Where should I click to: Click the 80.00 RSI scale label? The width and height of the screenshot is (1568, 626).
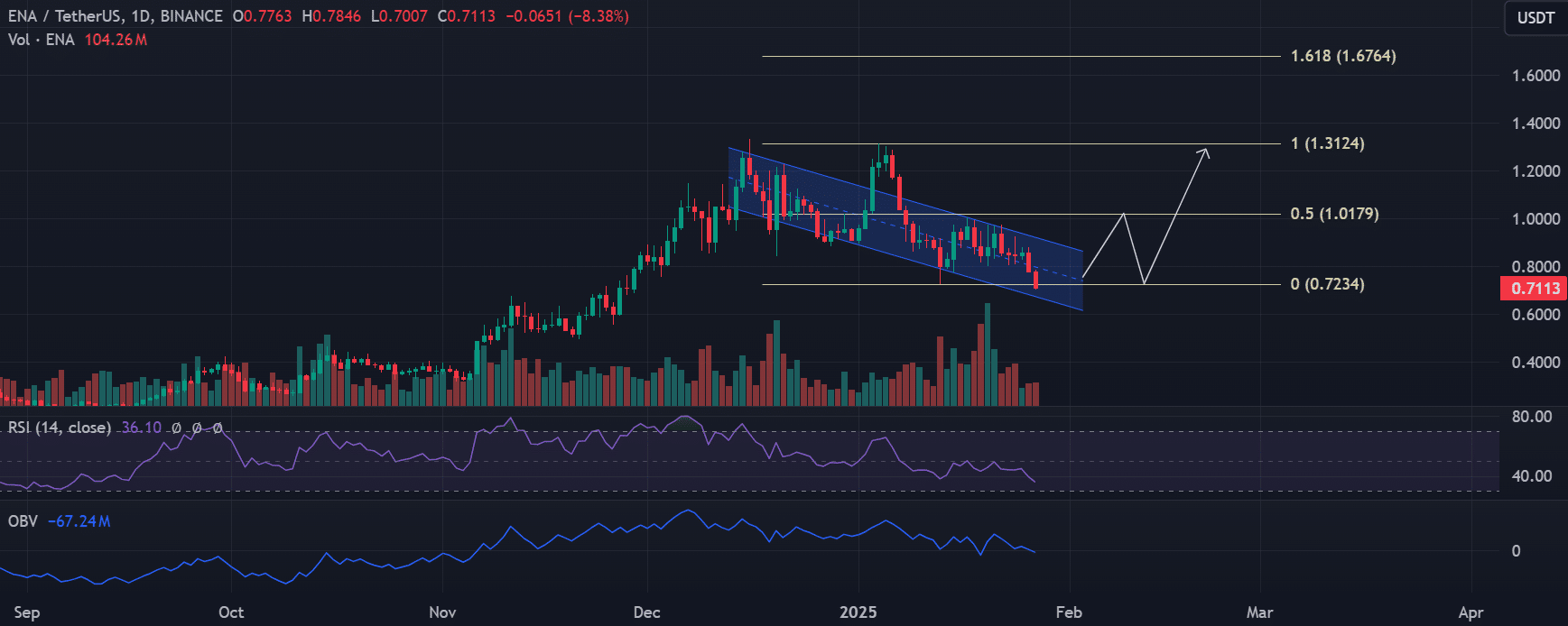(x=1531, y=417)
